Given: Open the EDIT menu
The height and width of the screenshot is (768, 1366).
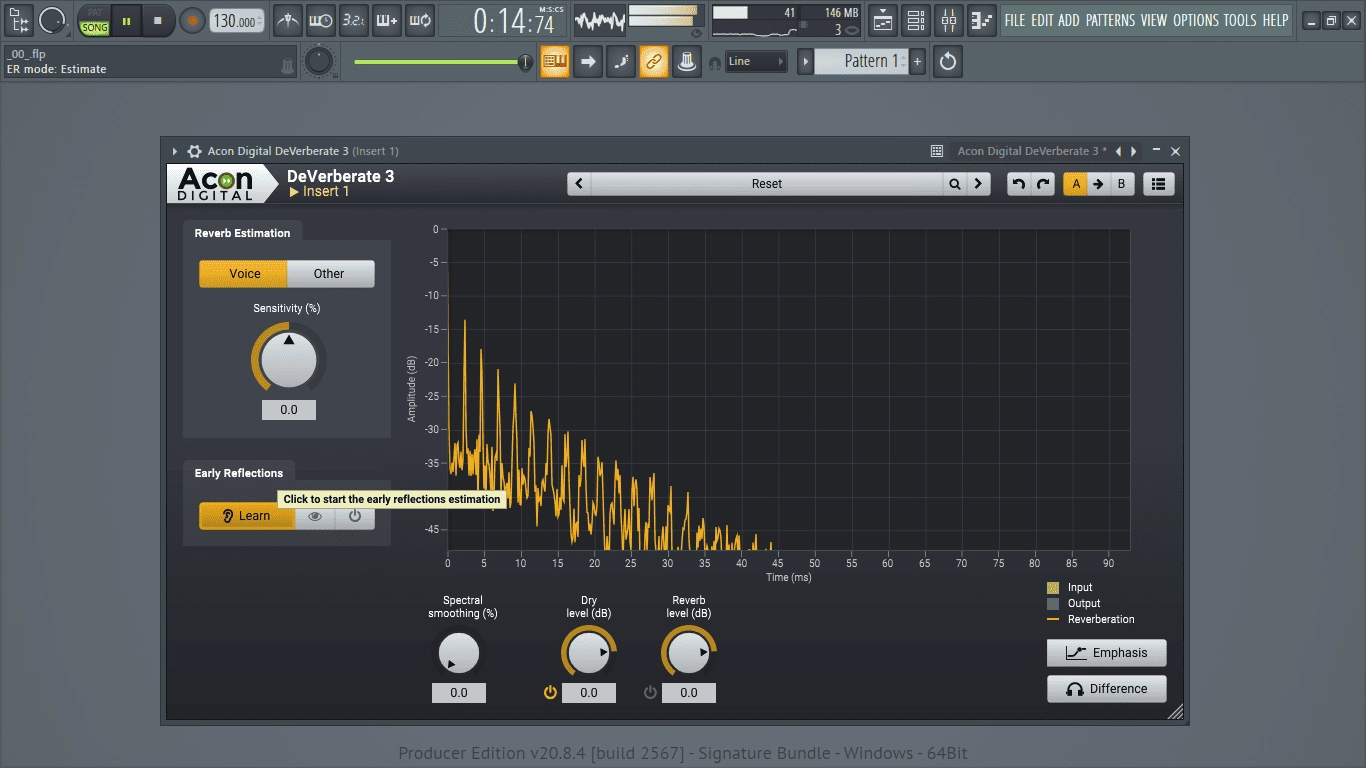Looking at the screenshot, I should 1043,20.
